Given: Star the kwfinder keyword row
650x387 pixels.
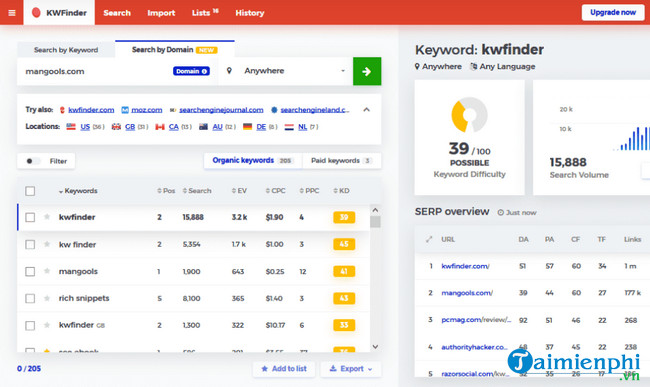Looking at the screenshot, I should pos(47,217).
